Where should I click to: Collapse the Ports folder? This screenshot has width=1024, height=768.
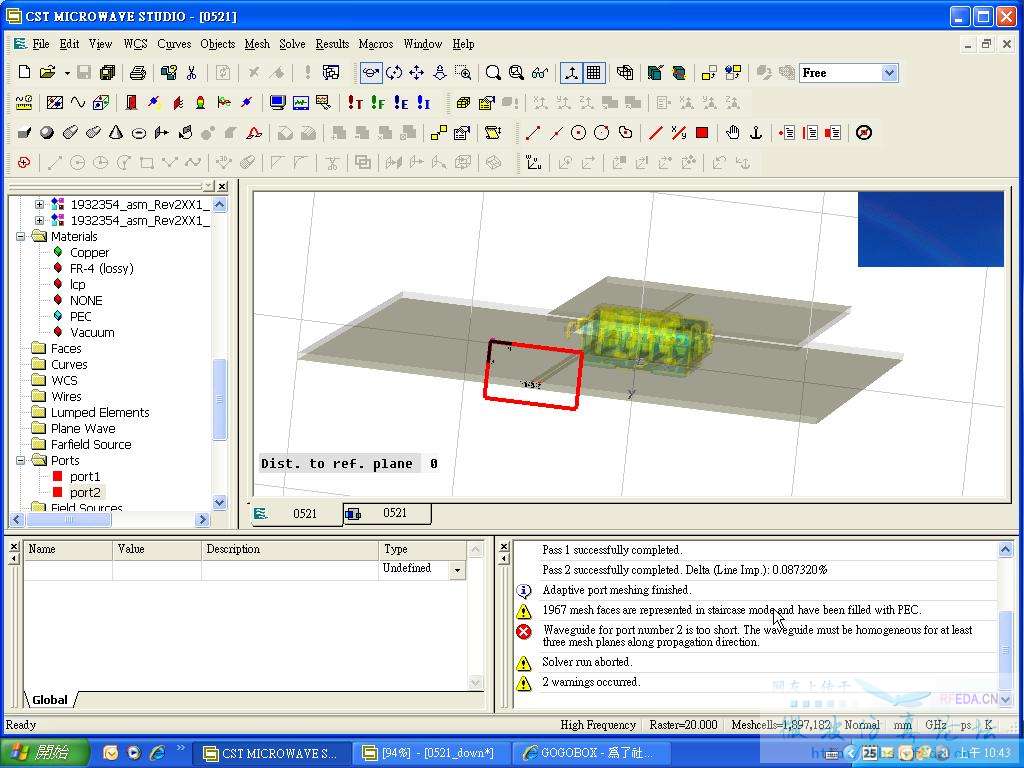[21, 460]
